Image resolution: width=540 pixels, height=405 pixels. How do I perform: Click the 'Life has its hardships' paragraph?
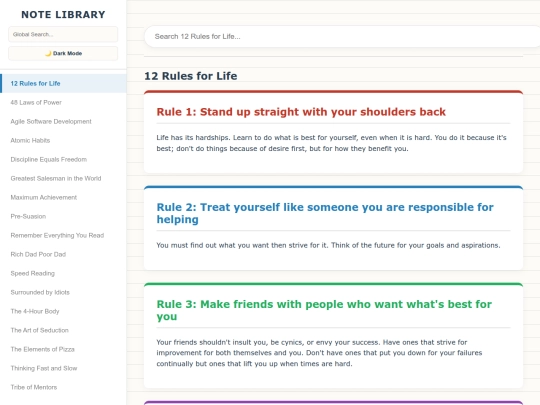click(x=331, y=143)
